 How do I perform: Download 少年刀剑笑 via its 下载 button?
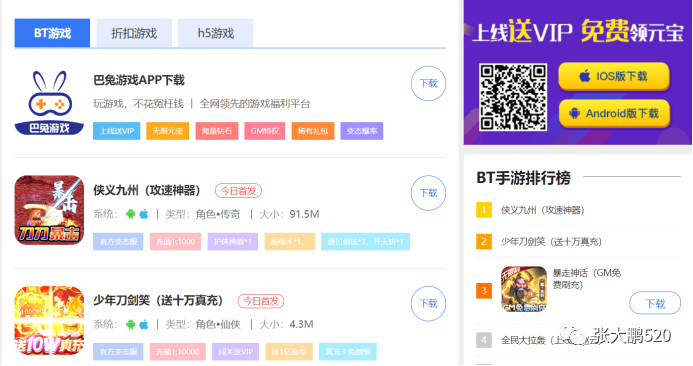tap(428, 304)
